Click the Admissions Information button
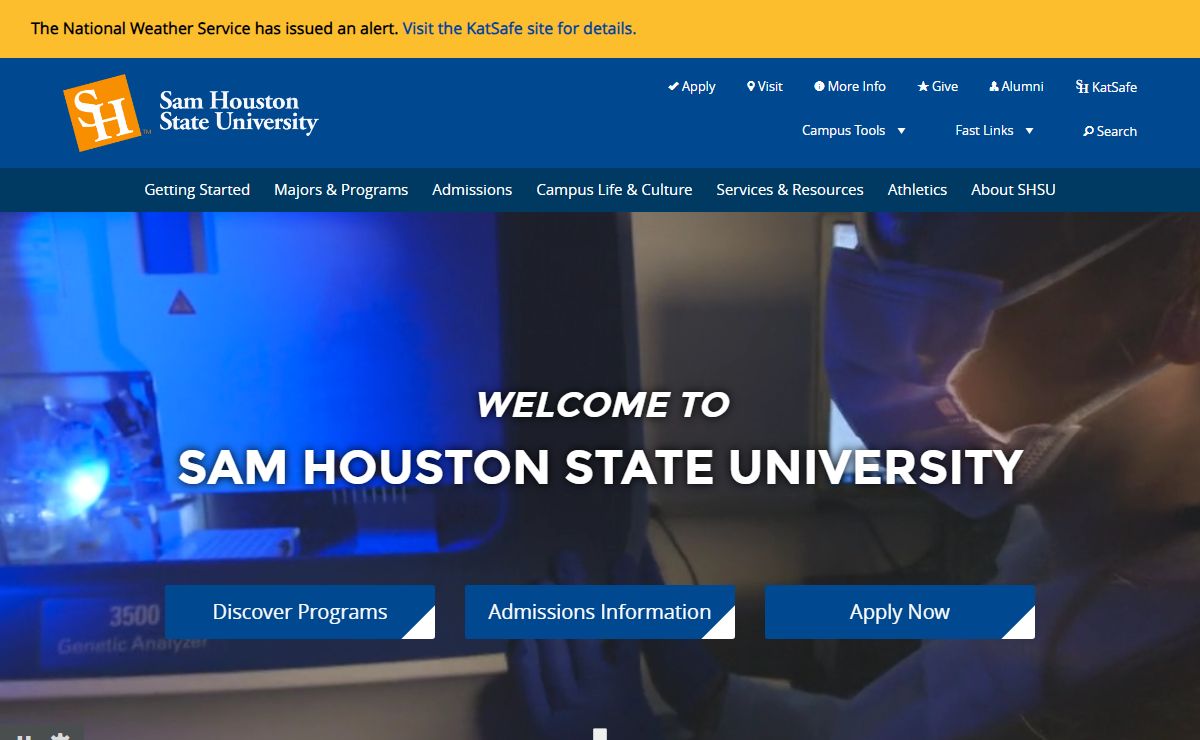Image resolution: width=1200 pixels, height=740 pixels. tap(600, 612)
